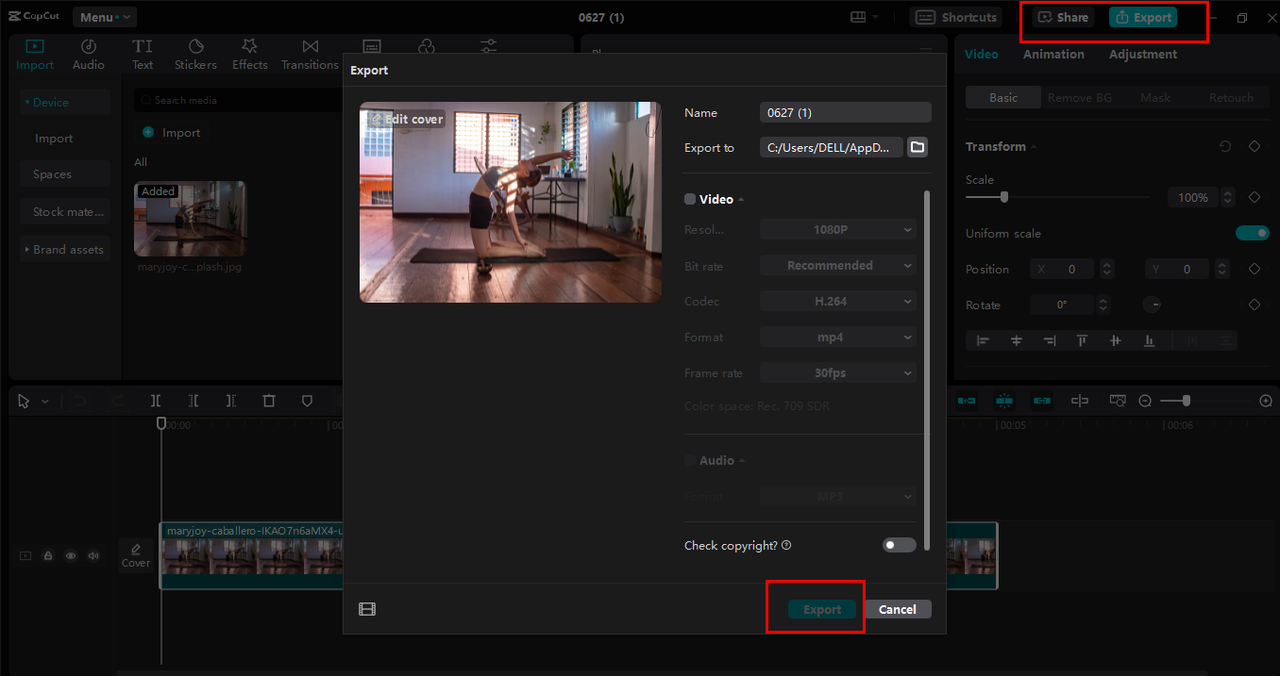
Task: Expand Brand assets in the sidebar
Action: tap(65, 249)
